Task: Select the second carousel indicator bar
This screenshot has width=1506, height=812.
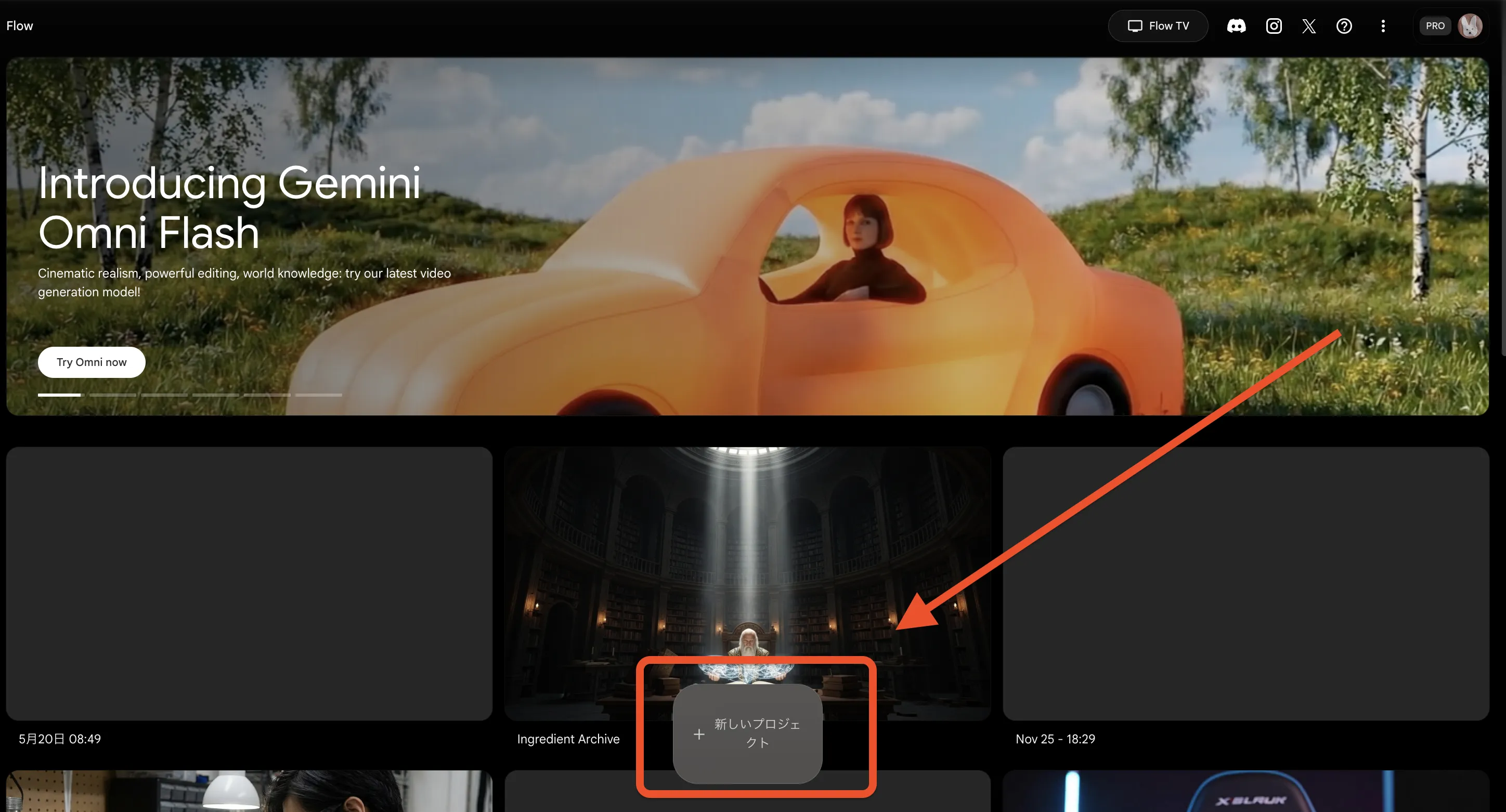Action: (x=113, y=395)
